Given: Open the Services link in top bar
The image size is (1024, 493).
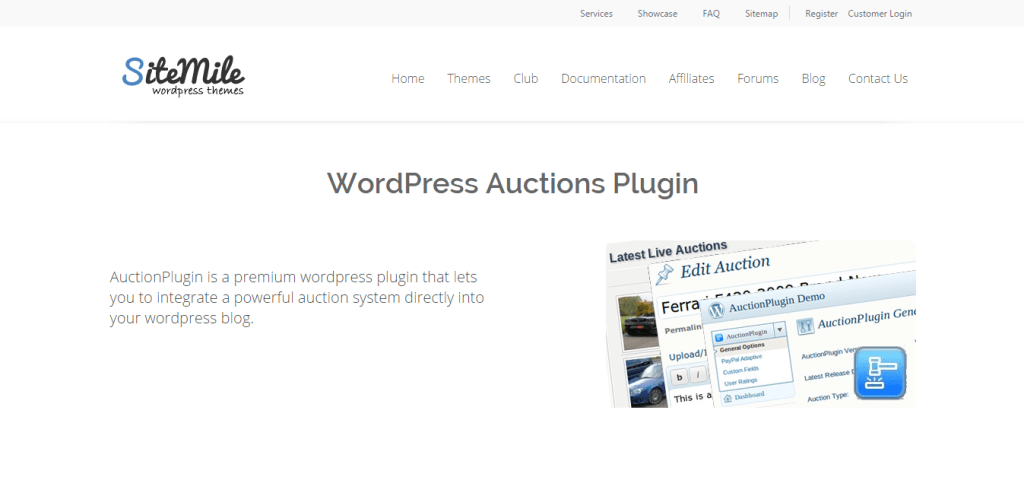Looking at the screenshot, I should (x=596, y=14).
